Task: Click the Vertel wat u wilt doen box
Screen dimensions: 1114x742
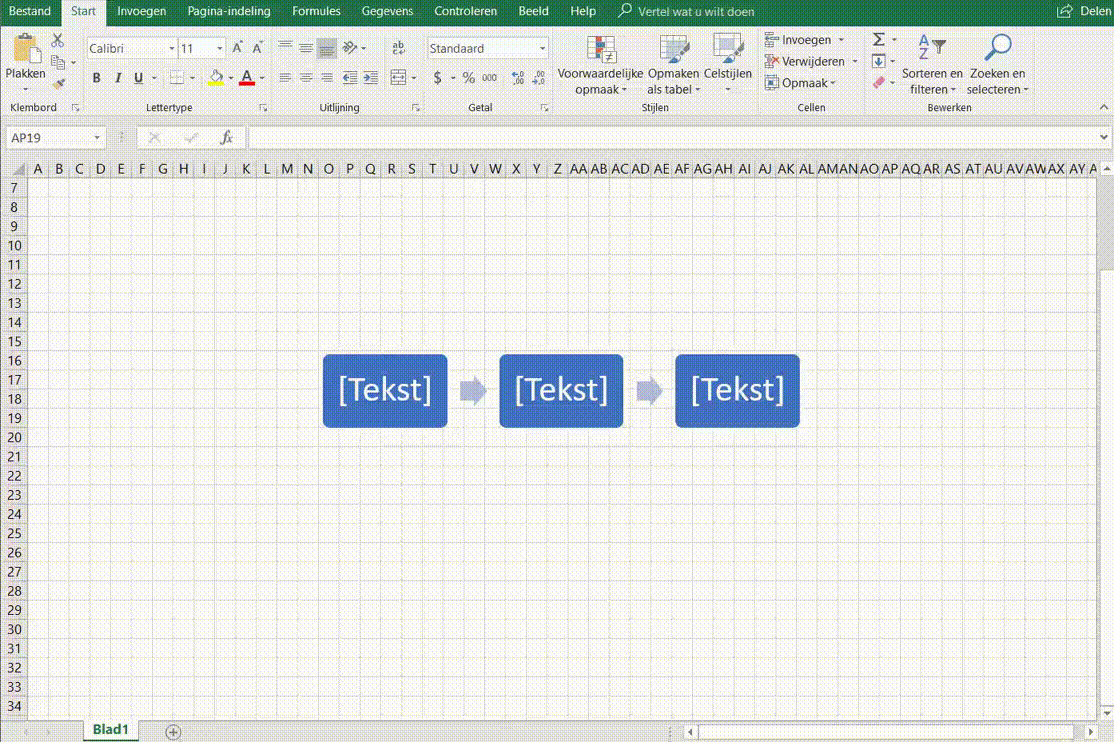Action: tap(686, 11)
